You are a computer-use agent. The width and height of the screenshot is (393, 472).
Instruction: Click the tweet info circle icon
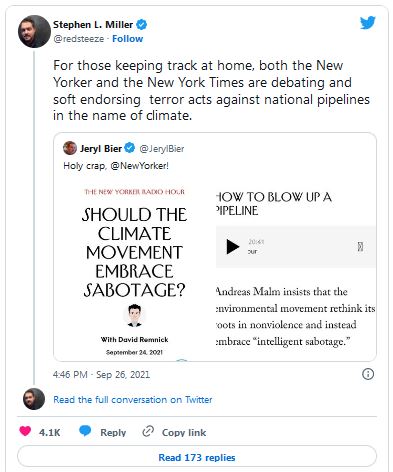point(368,374)
